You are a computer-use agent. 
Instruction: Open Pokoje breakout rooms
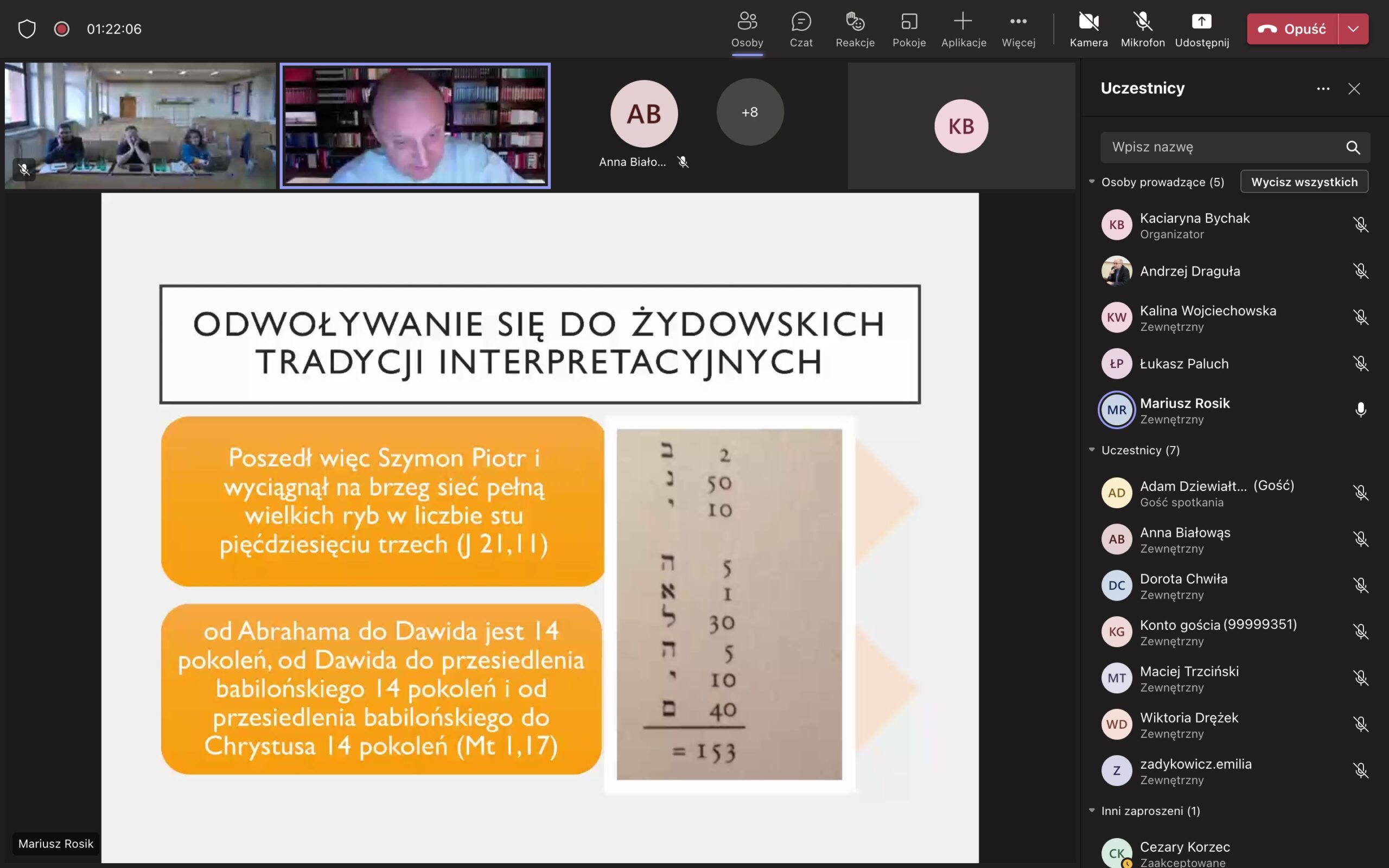(909, 29)
